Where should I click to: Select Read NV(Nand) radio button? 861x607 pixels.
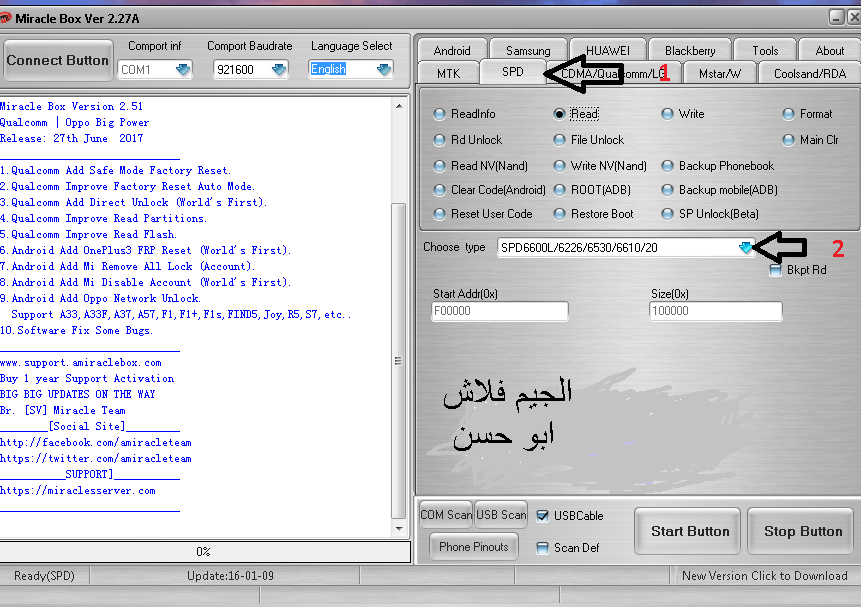point(439,166)
